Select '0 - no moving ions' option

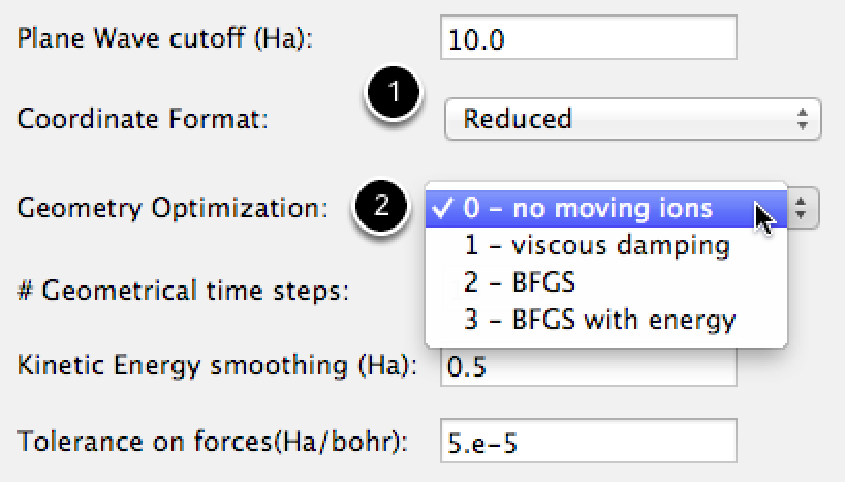[x=588, y=209]
